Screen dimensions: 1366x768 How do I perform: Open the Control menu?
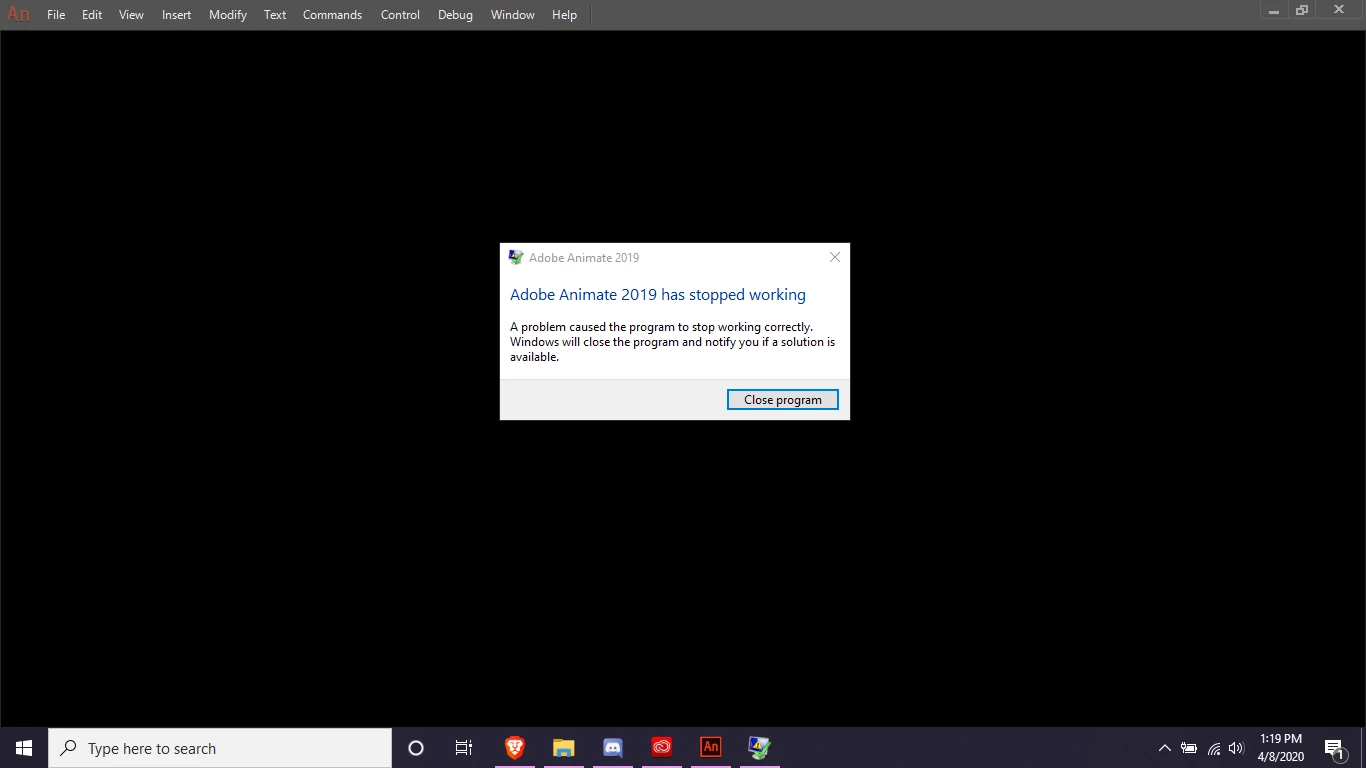[400, 15]
